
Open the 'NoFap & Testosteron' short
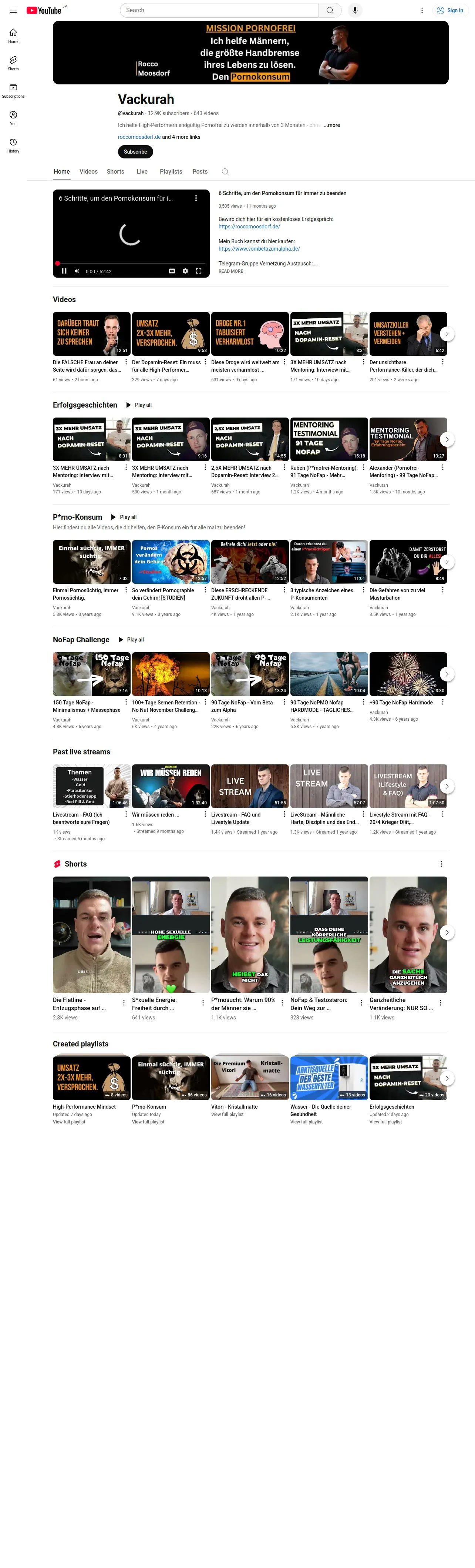pyautogui.click(x=329, y=935)
